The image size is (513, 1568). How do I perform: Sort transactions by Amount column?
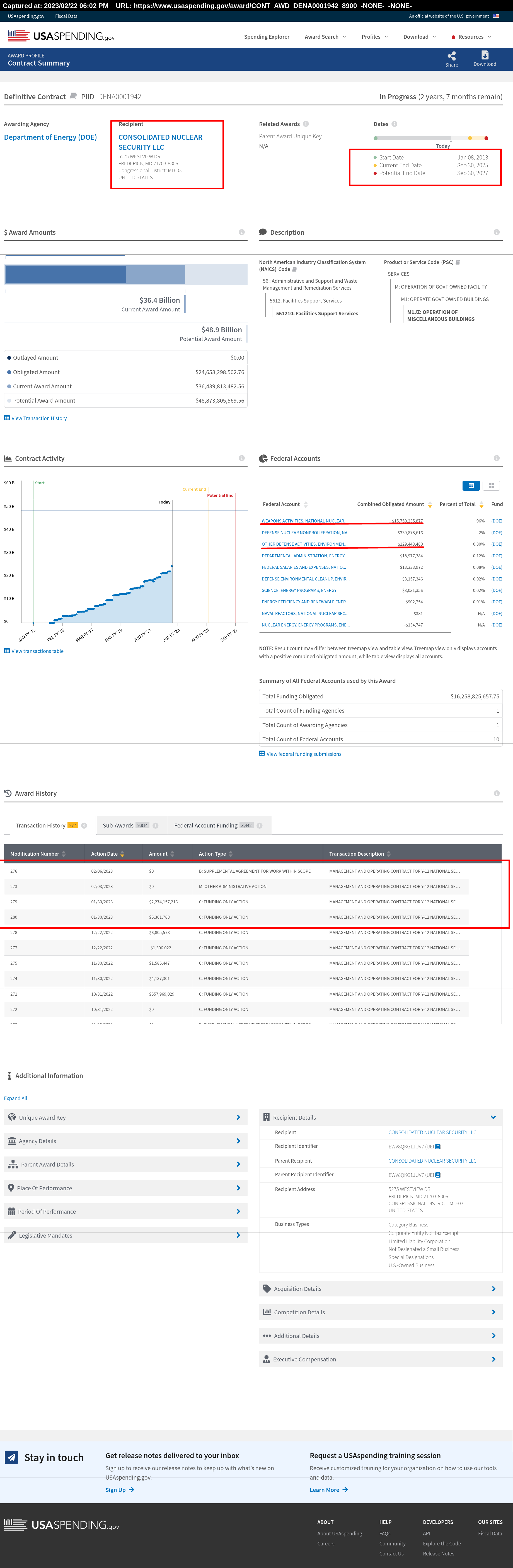point(172,854)
